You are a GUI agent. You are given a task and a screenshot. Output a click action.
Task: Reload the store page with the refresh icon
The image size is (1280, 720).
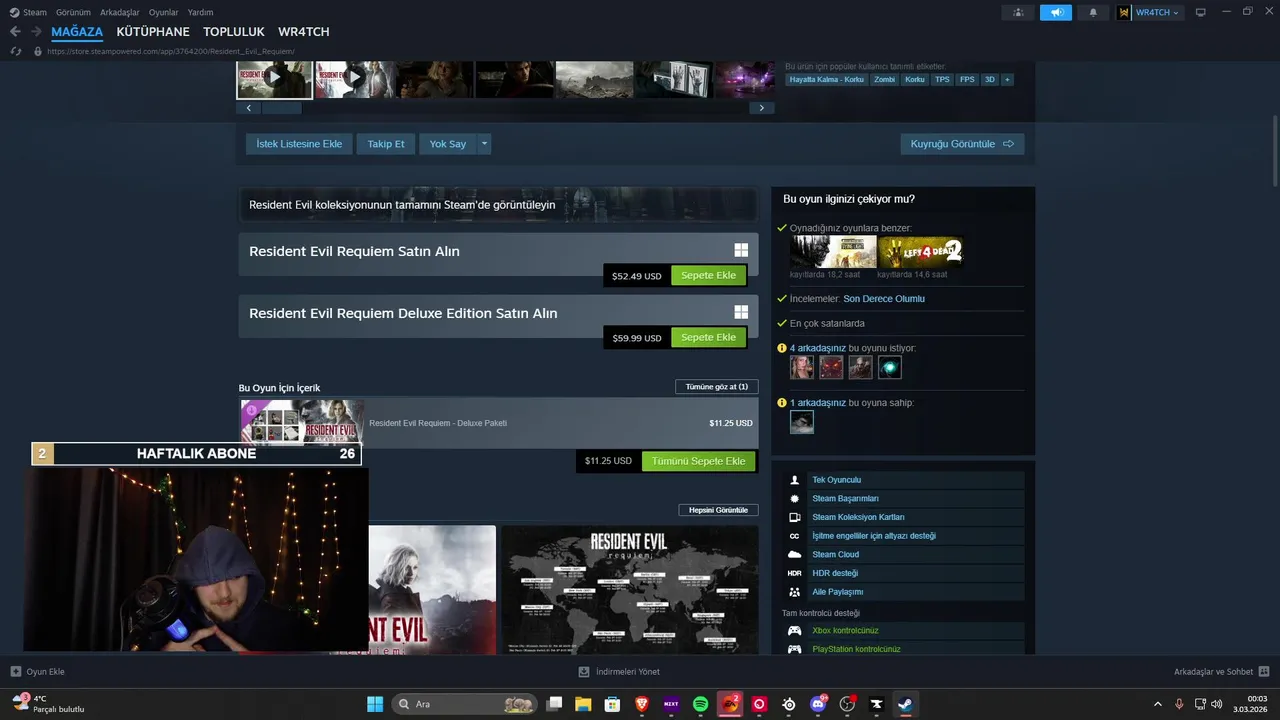(x=16, y=51)
